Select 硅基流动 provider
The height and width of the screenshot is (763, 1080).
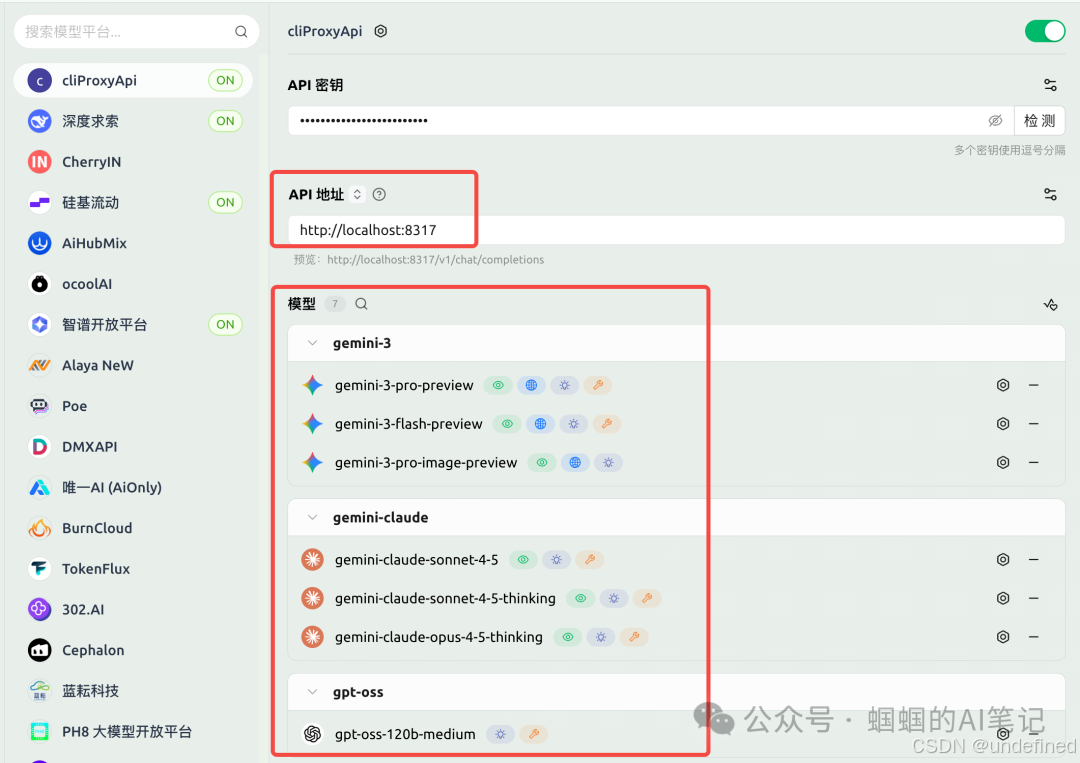coord(133,202)
